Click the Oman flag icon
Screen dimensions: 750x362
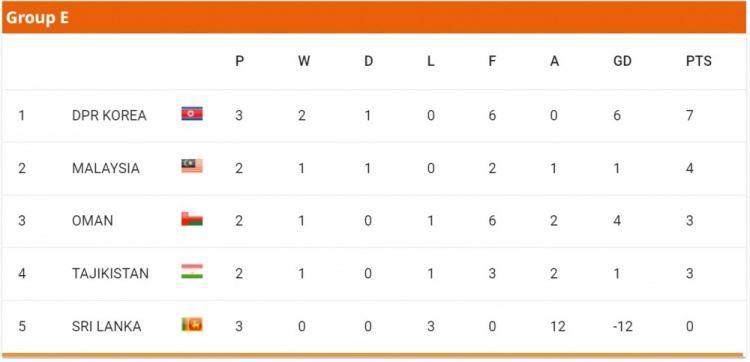tap(192, 219)
